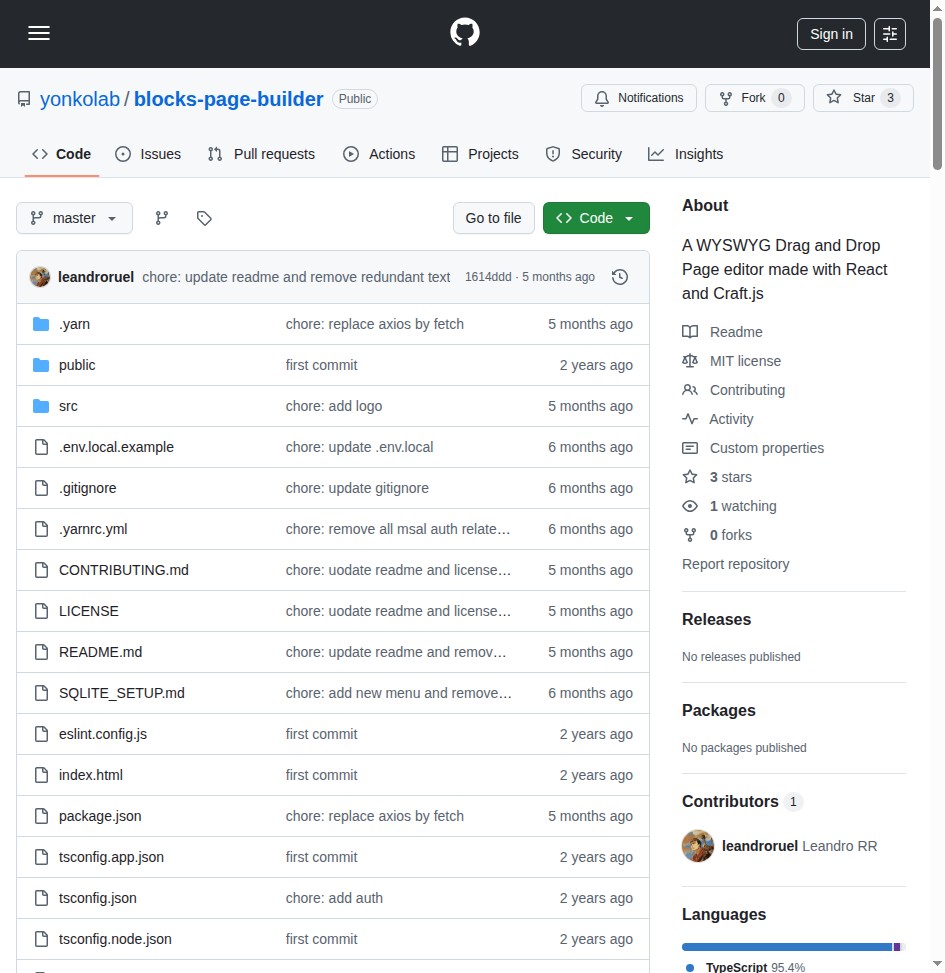The image size is (945, 973).
Task: Expand the master branch dropdown
Action: [x=74, y=218]
